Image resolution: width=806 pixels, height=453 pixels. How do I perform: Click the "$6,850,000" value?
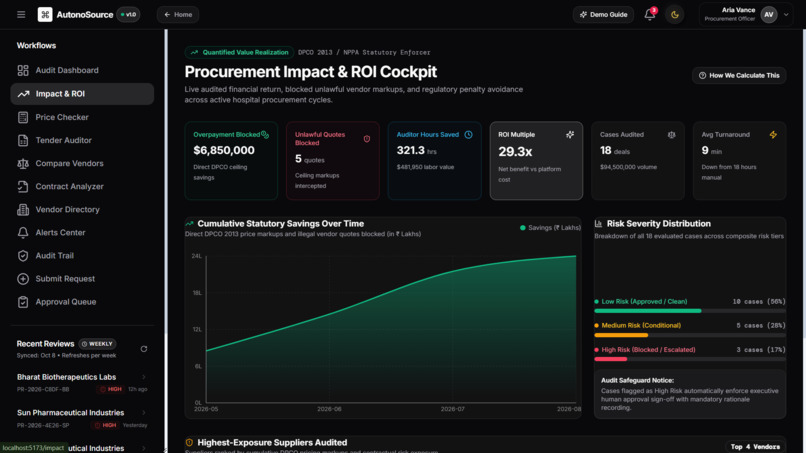[224, 150]
